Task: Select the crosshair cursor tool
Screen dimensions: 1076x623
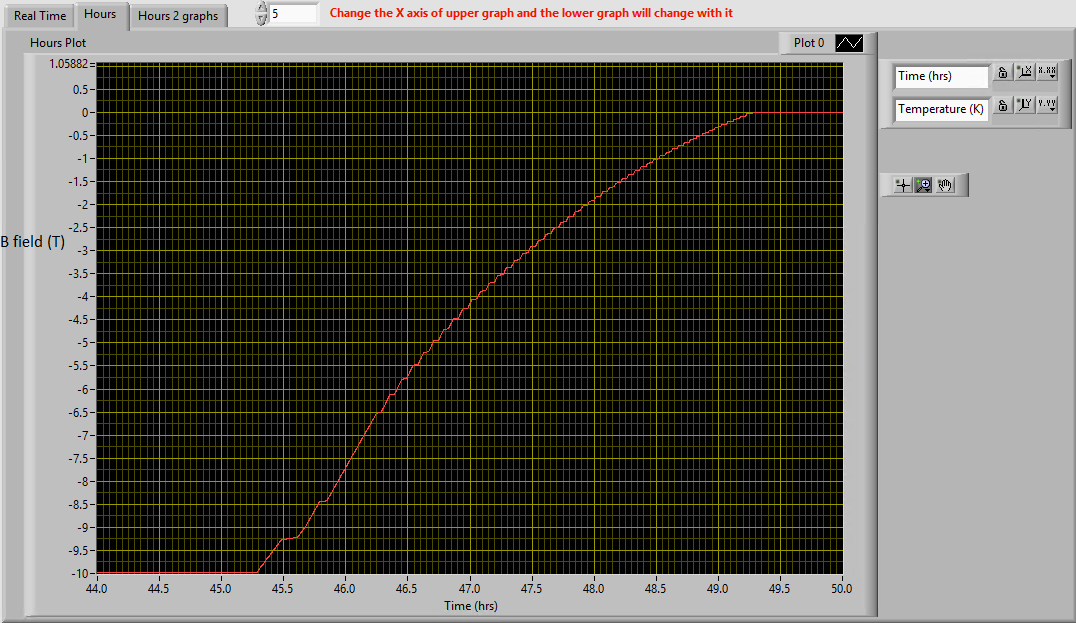Action: point(903,185)
